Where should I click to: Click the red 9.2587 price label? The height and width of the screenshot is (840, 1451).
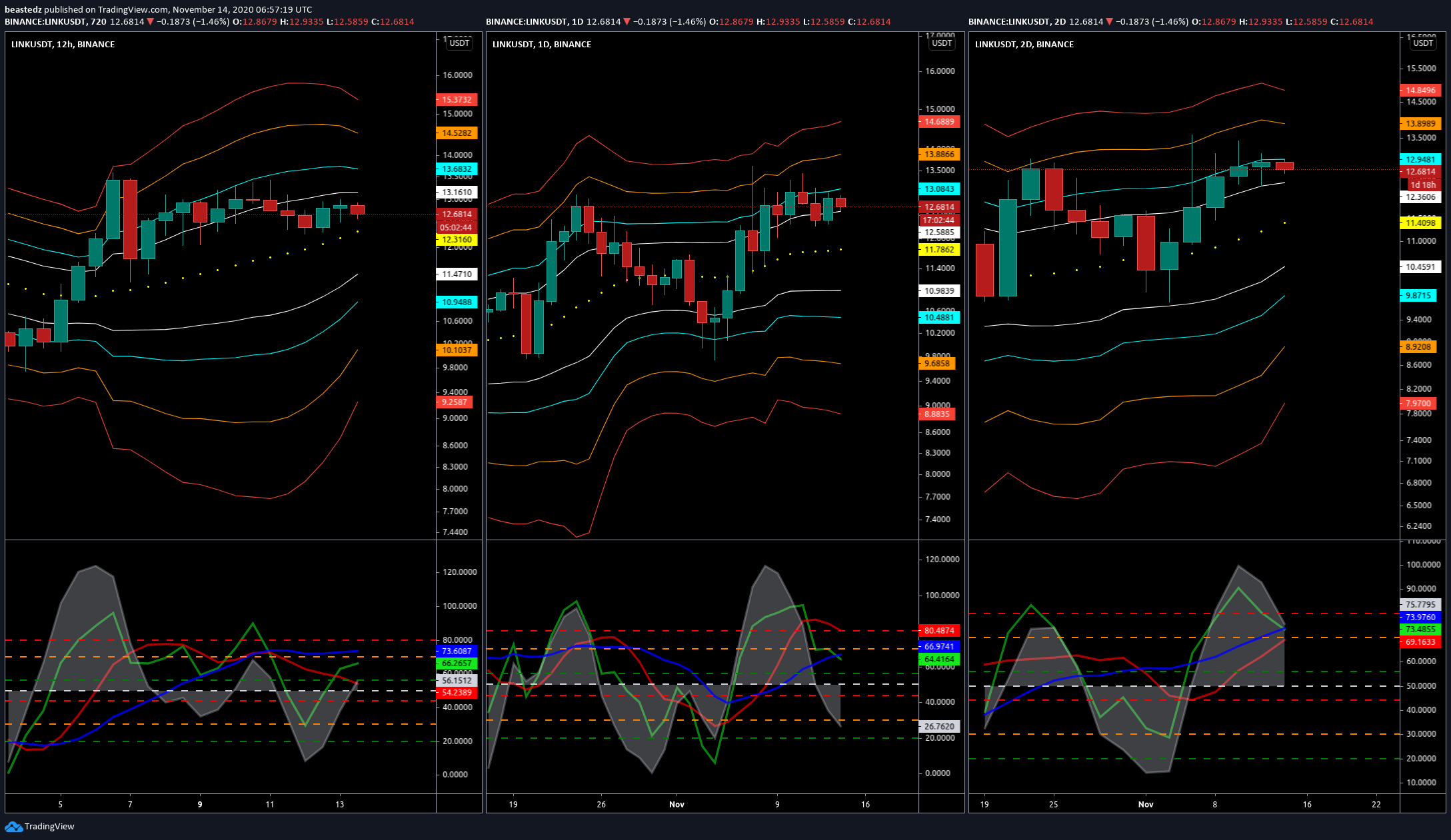click(455, 402)
